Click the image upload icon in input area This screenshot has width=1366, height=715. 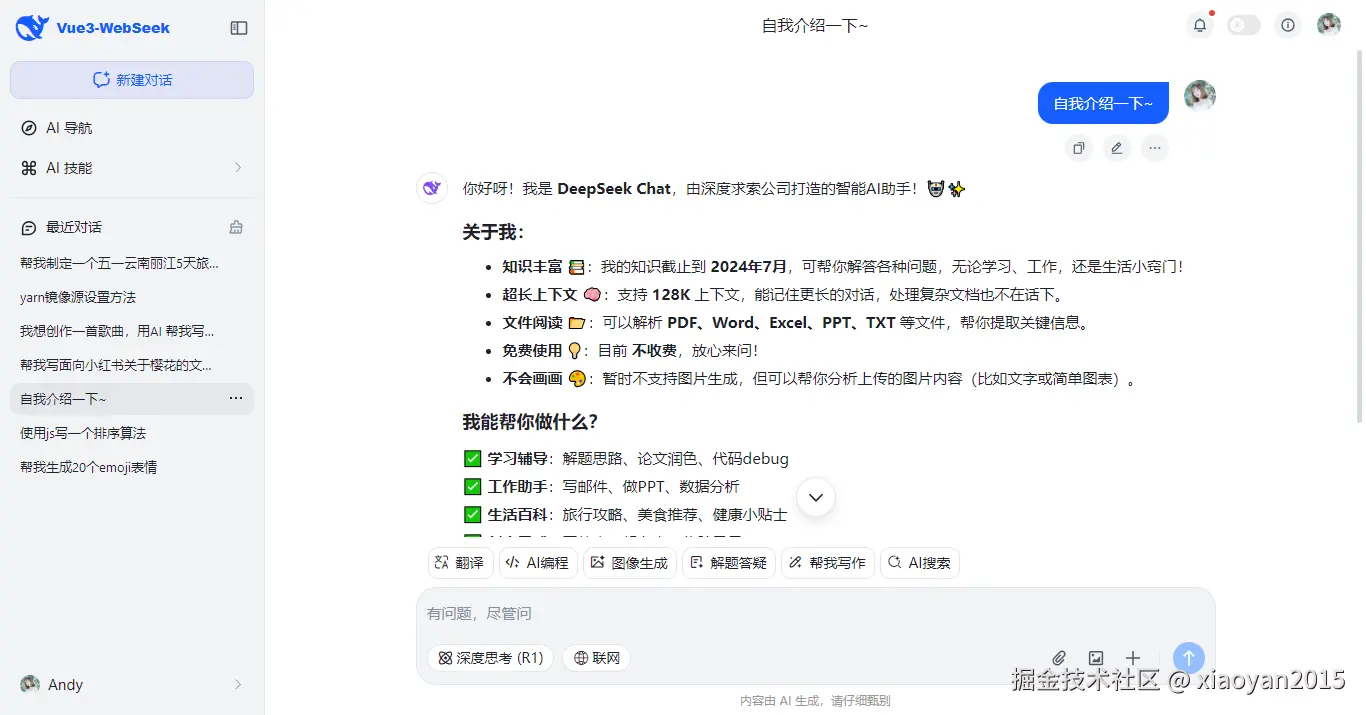tap(1096, 658)
